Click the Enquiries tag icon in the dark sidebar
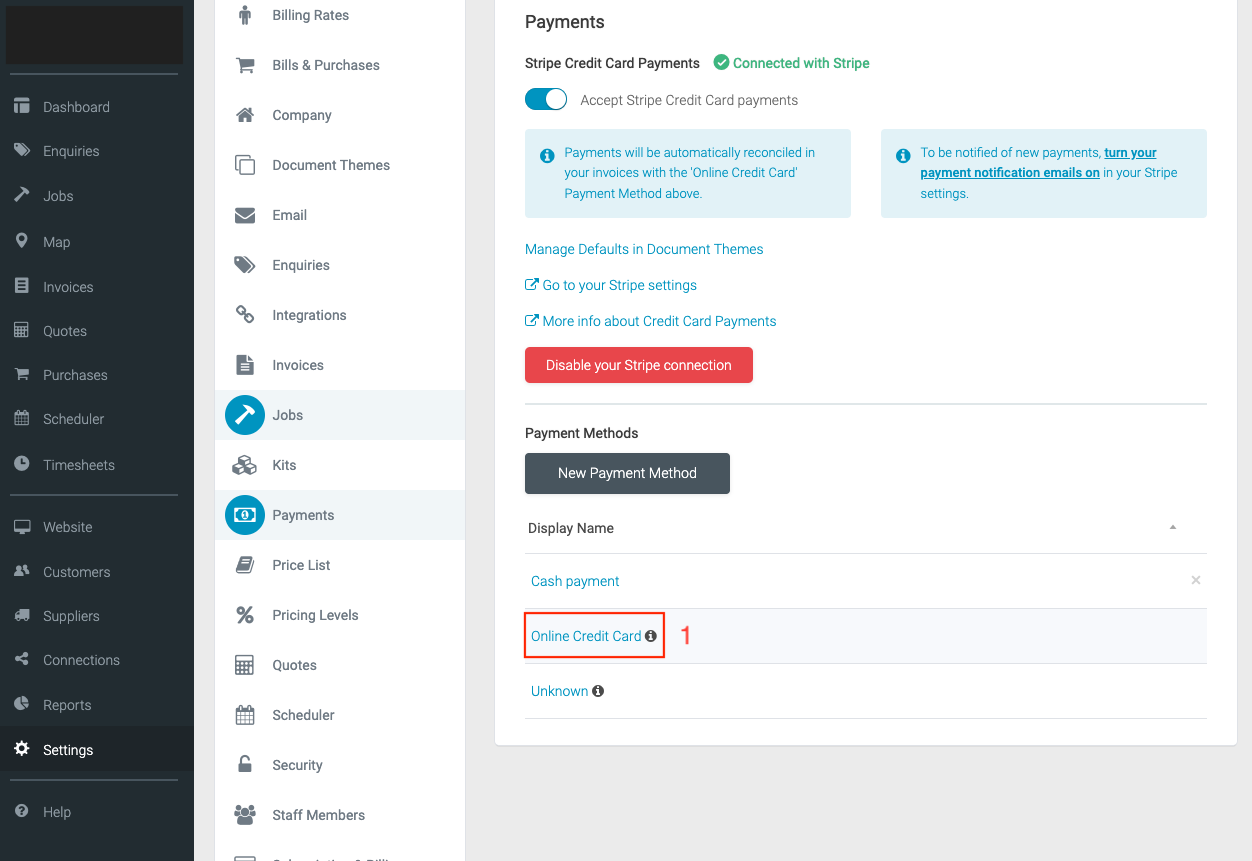 22,150
